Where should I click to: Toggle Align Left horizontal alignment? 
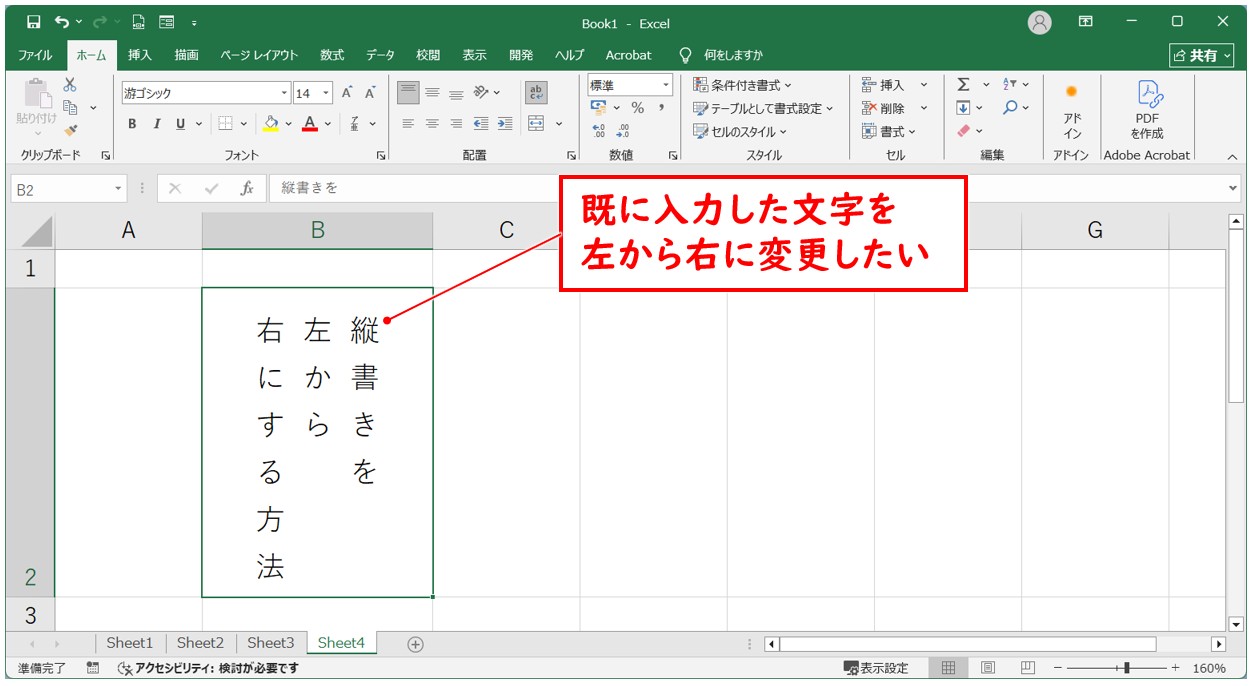[x=408, y=124]
